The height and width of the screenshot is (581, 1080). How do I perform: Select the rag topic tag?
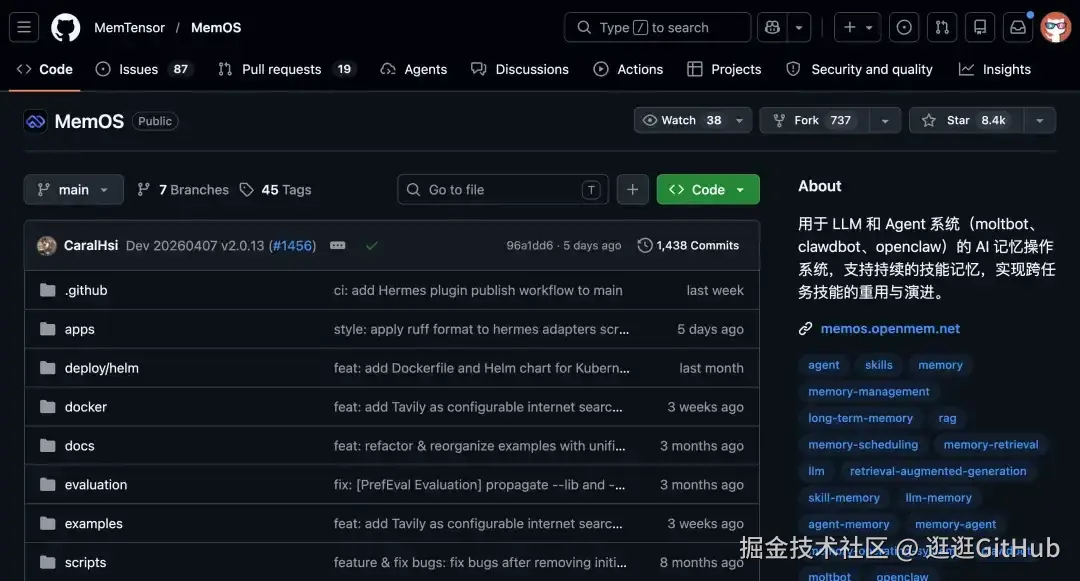(x=947, y=418)
